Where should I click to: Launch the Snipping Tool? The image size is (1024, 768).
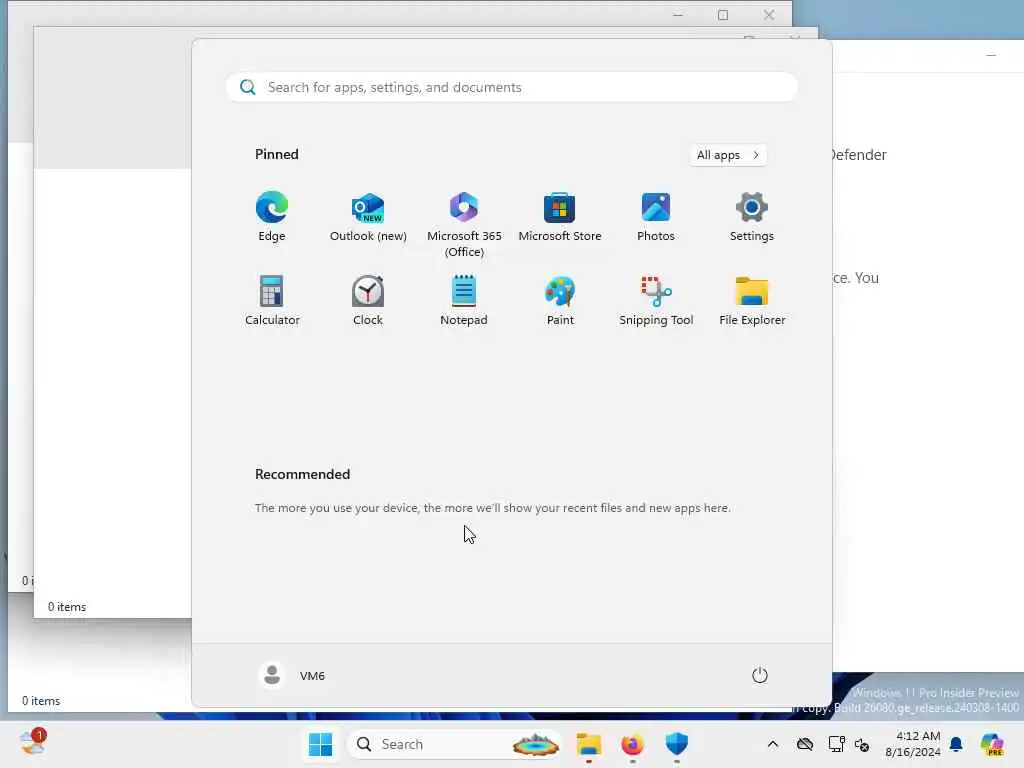[x=656, y=300]
